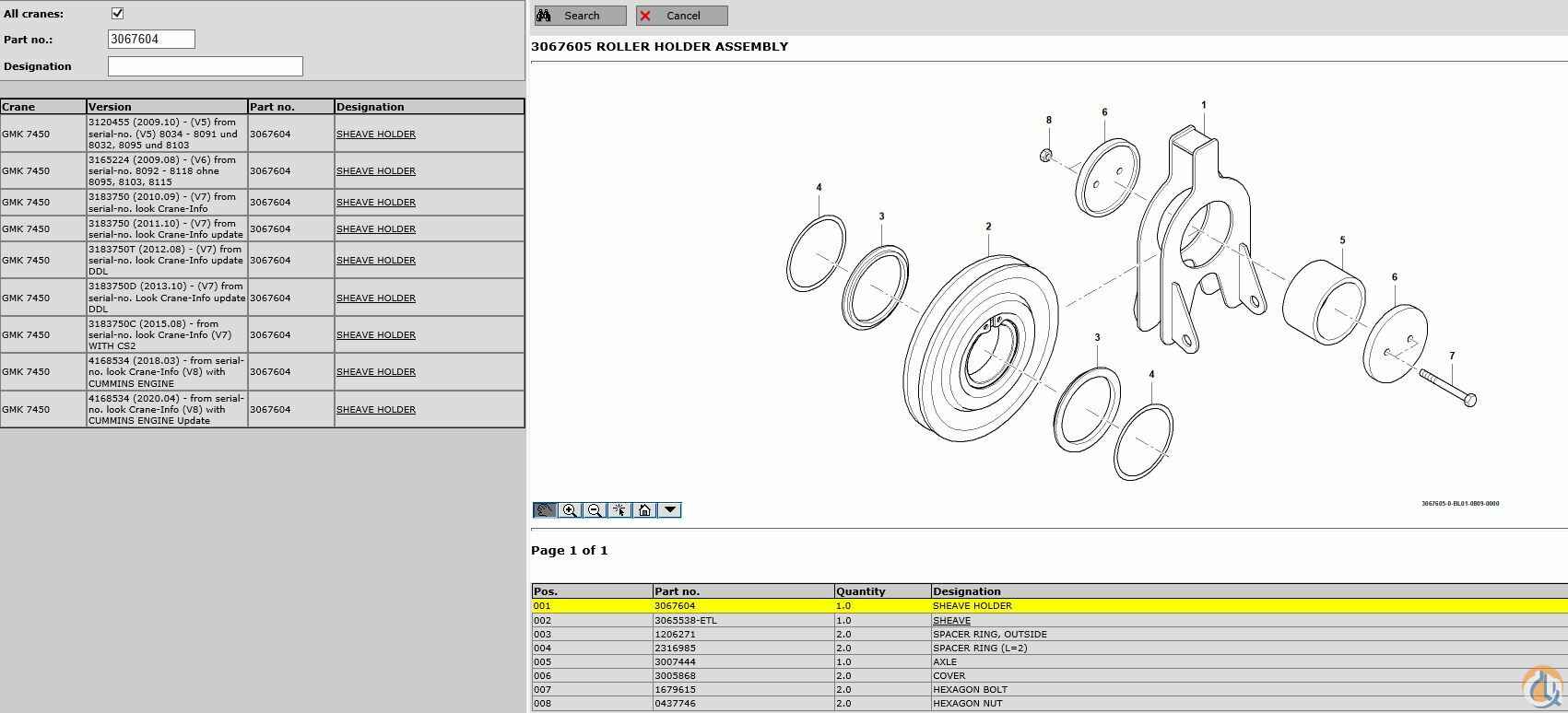Click the zoom out magnifier icon
Viewport: 1568px width, 713px height.
595,510
